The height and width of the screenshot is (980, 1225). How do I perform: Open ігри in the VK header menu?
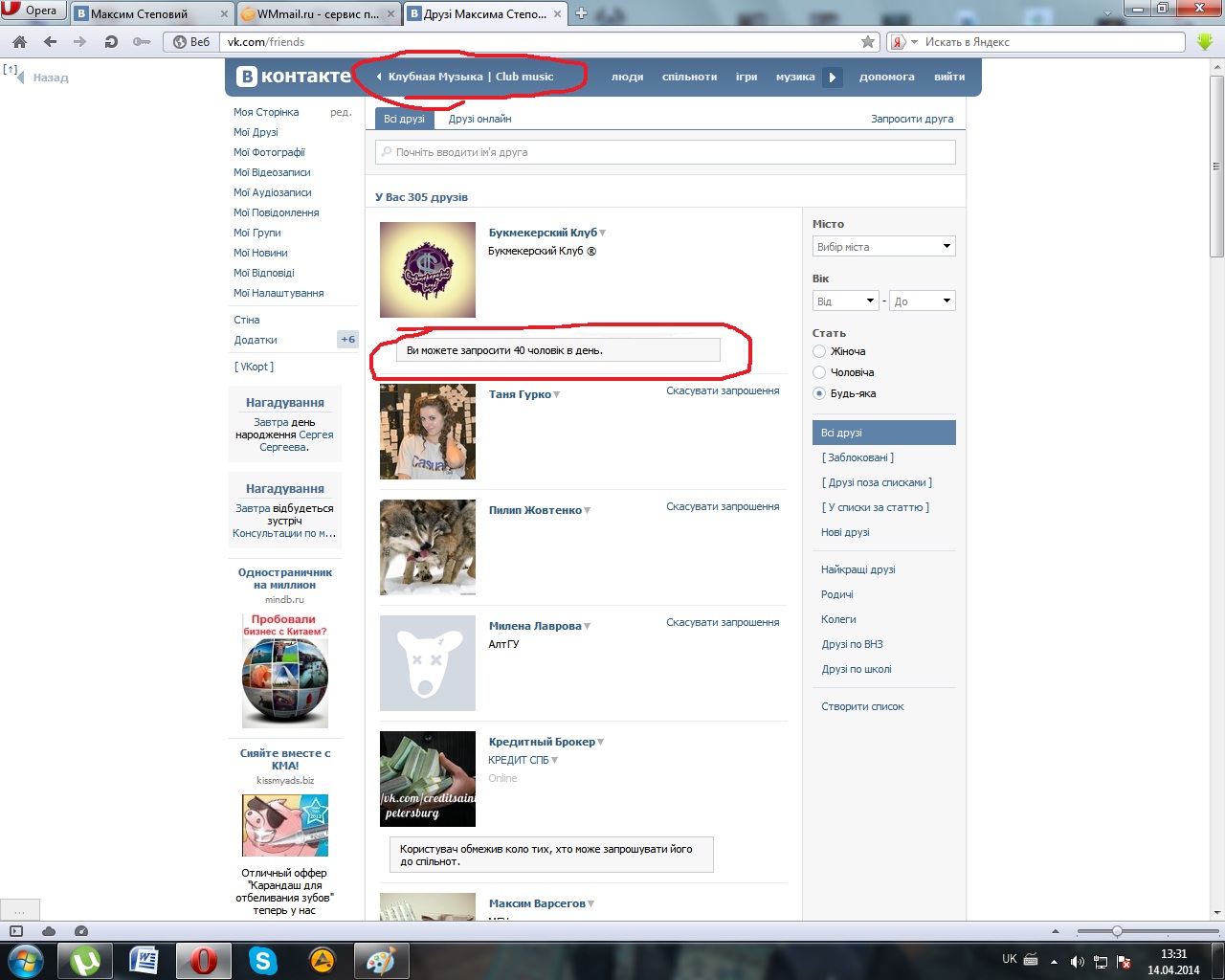[746, 77]
